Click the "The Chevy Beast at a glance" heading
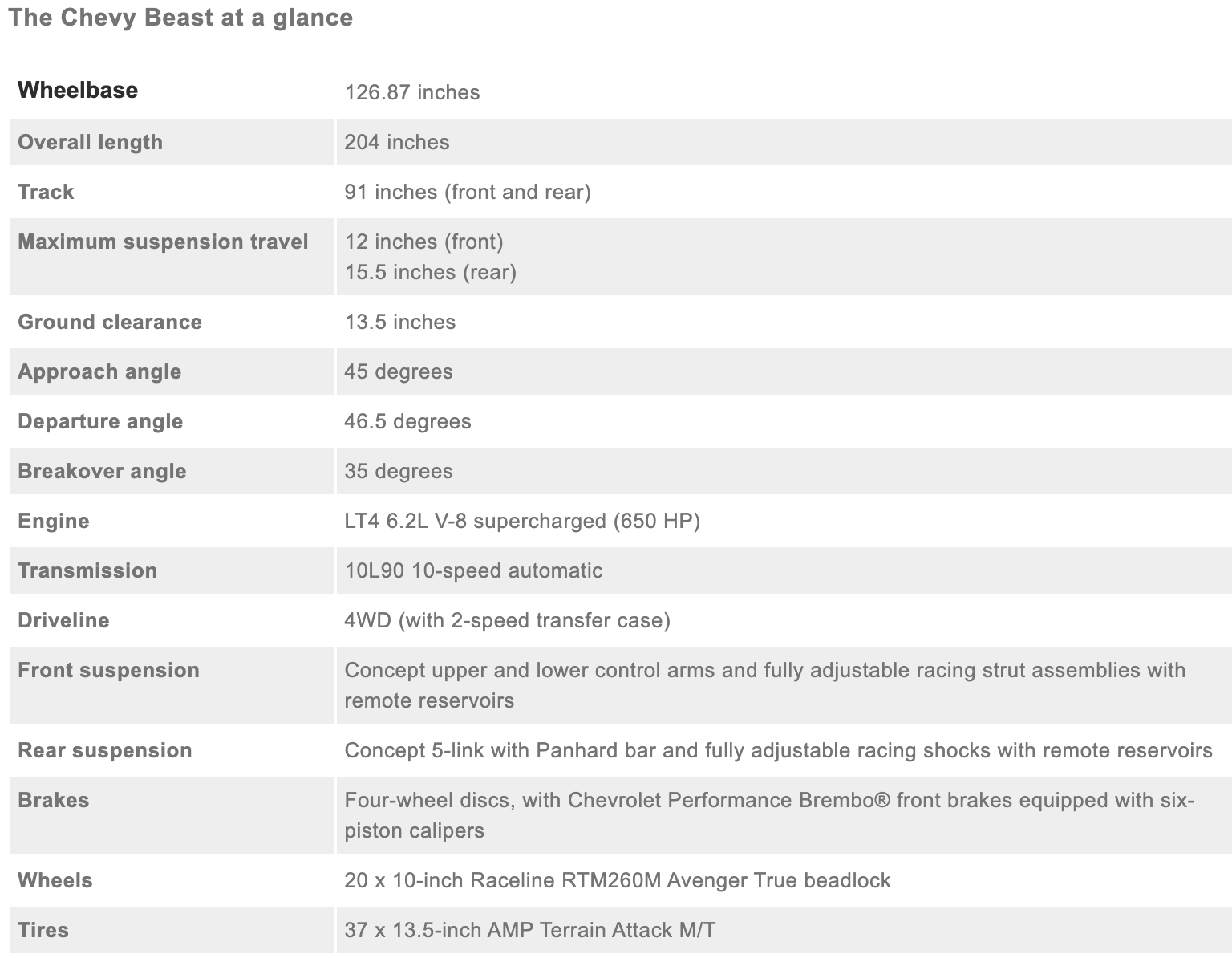1232x958 pixels. click(x=180, y=18)
